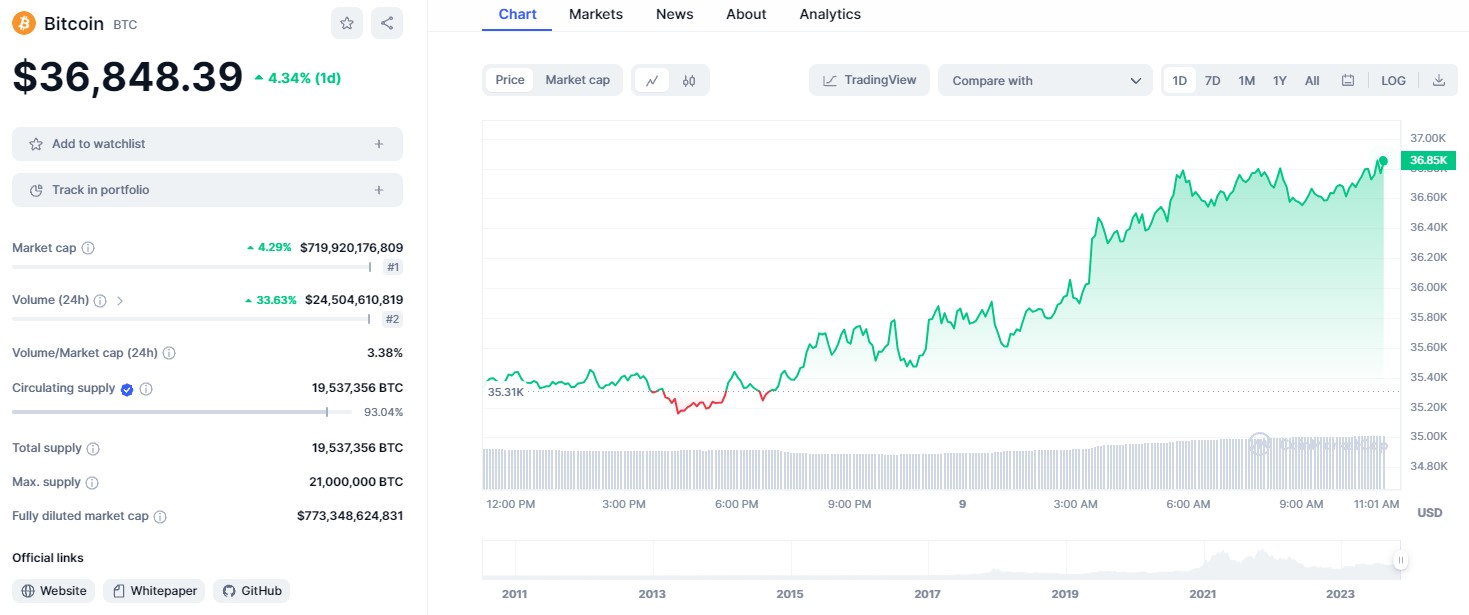Open the Compare with dropdown
Image resolution: width=1469 pixels, height=615 pixels.
pyautogui.click(x=1045, y=81)
